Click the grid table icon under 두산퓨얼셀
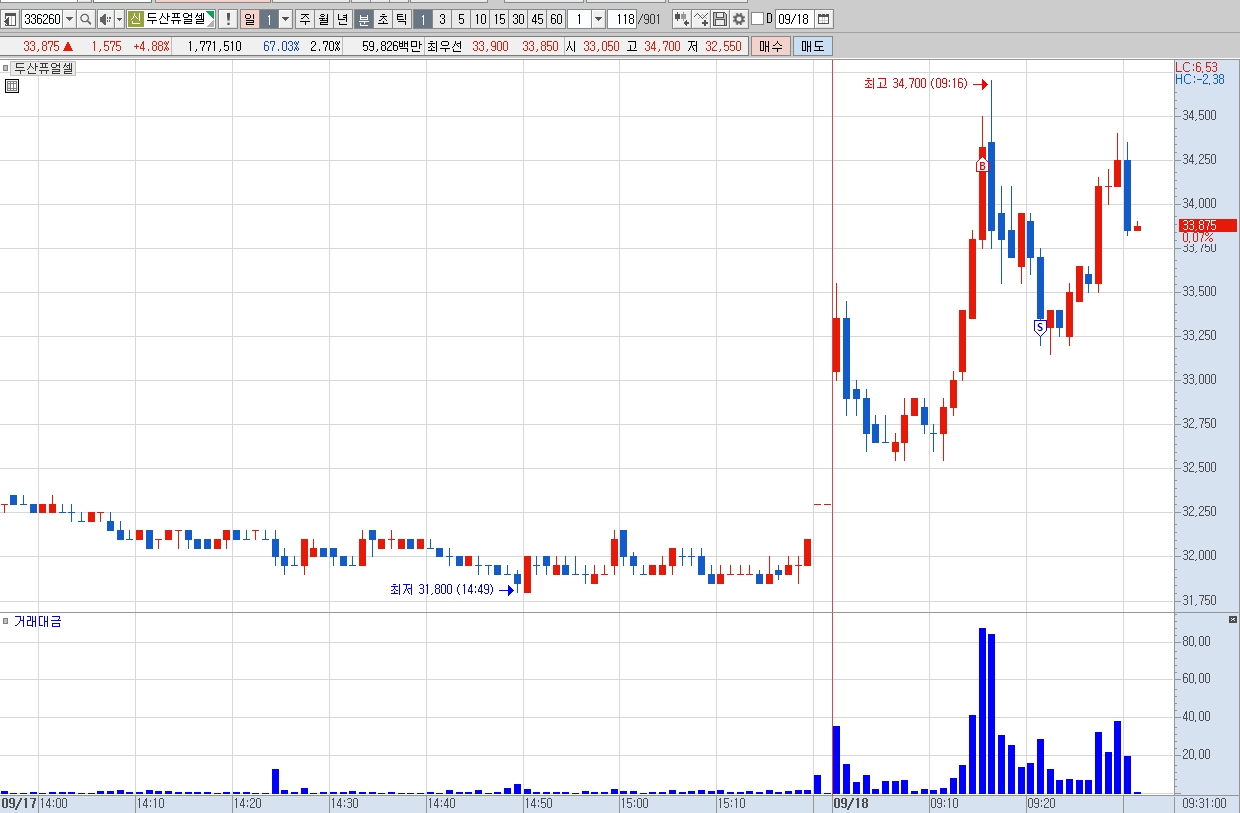This screenshot has width=1240, height=813. click(12, 86)
